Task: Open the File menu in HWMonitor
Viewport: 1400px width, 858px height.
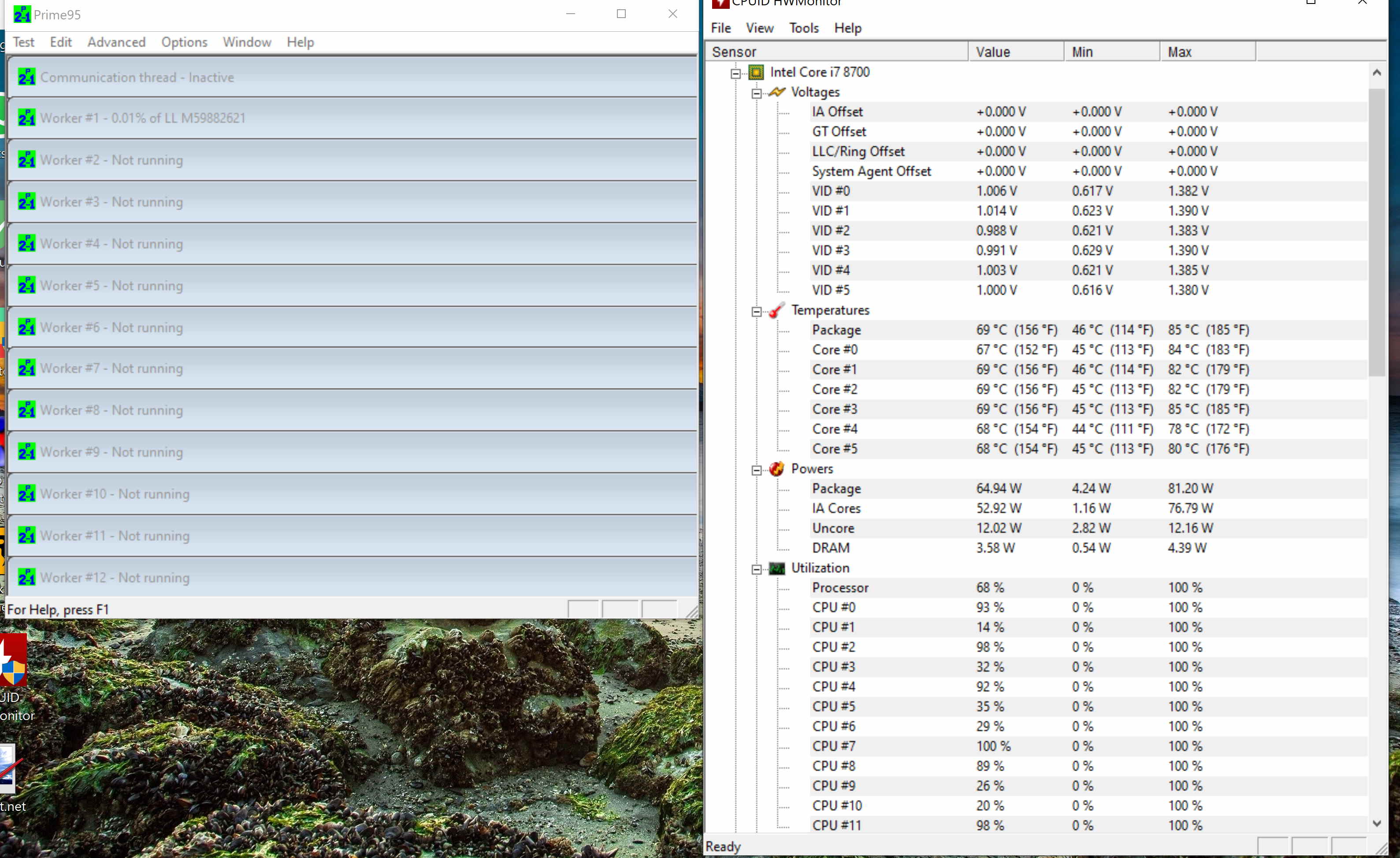Action: (x=721, y=28)
